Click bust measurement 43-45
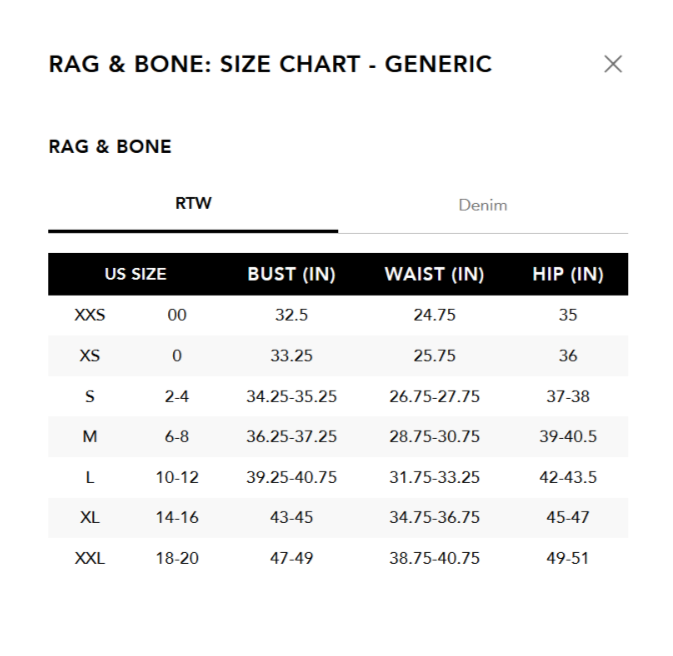Image resolution: width=673 pixels, height=656 pixels. [291, 518]
